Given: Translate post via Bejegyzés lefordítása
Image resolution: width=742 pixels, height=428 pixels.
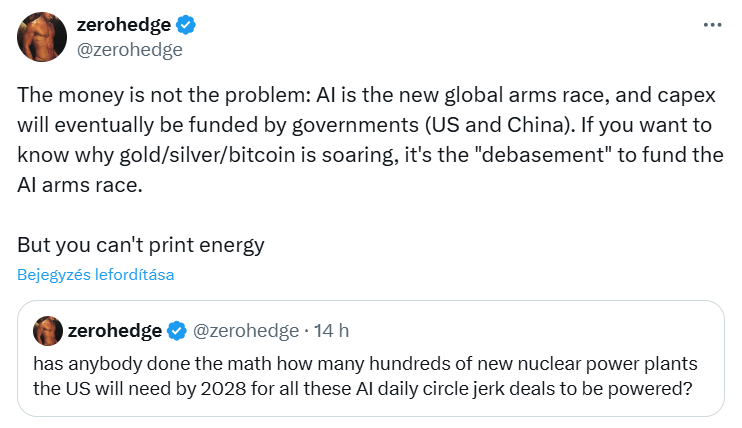Looking at the screenshot, I should 95,275.
